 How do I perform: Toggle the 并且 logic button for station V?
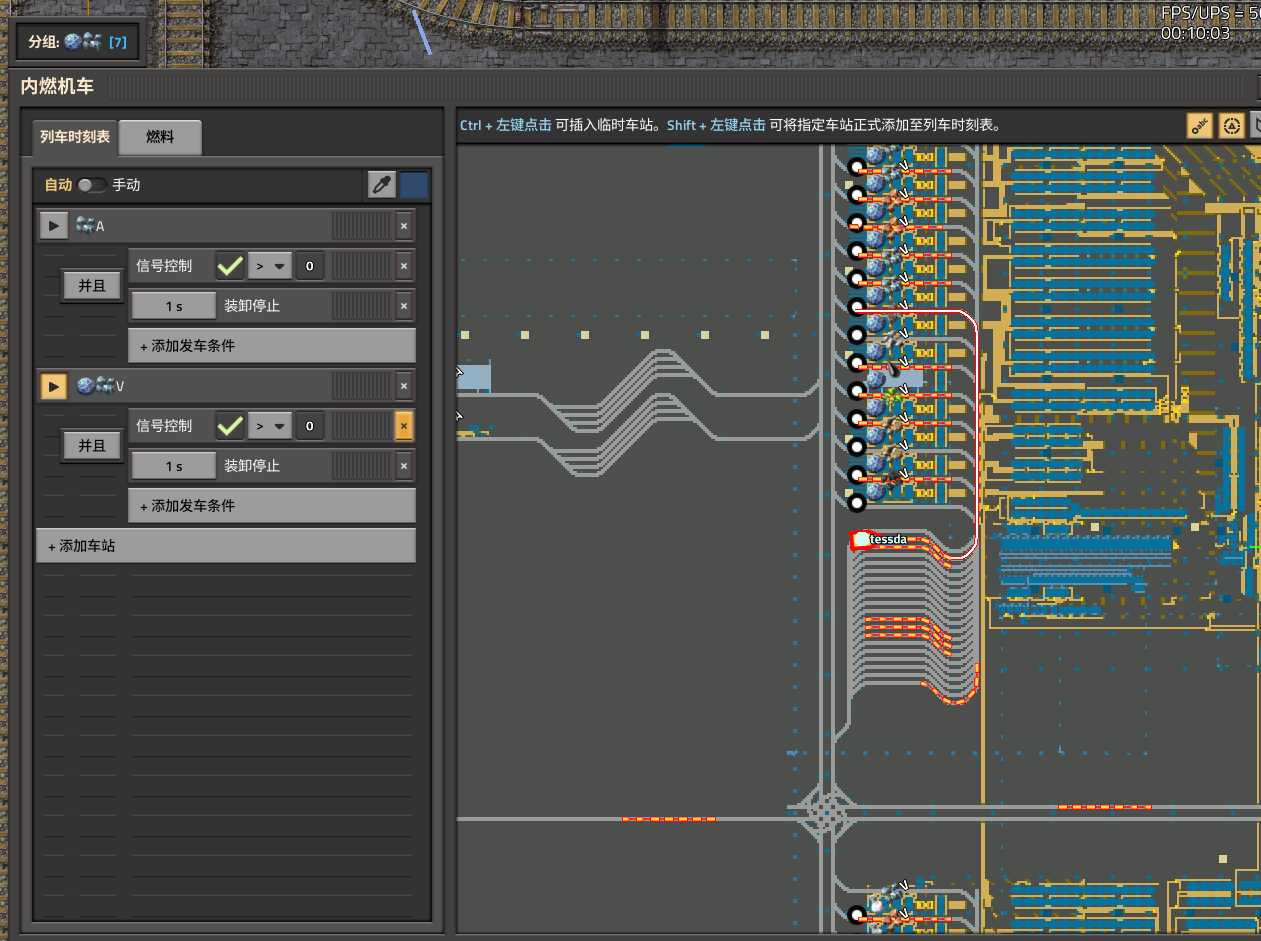(92, 446)
